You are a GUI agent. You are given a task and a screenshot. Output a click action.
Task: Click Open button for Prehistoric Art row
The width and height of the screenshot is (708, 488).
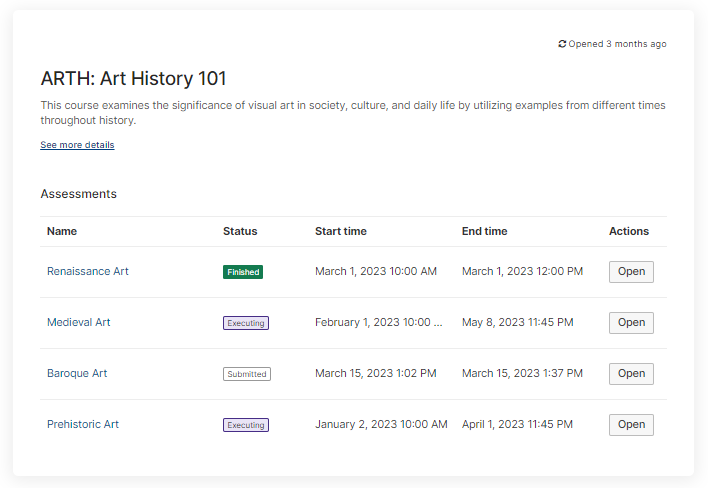point(631,425)
